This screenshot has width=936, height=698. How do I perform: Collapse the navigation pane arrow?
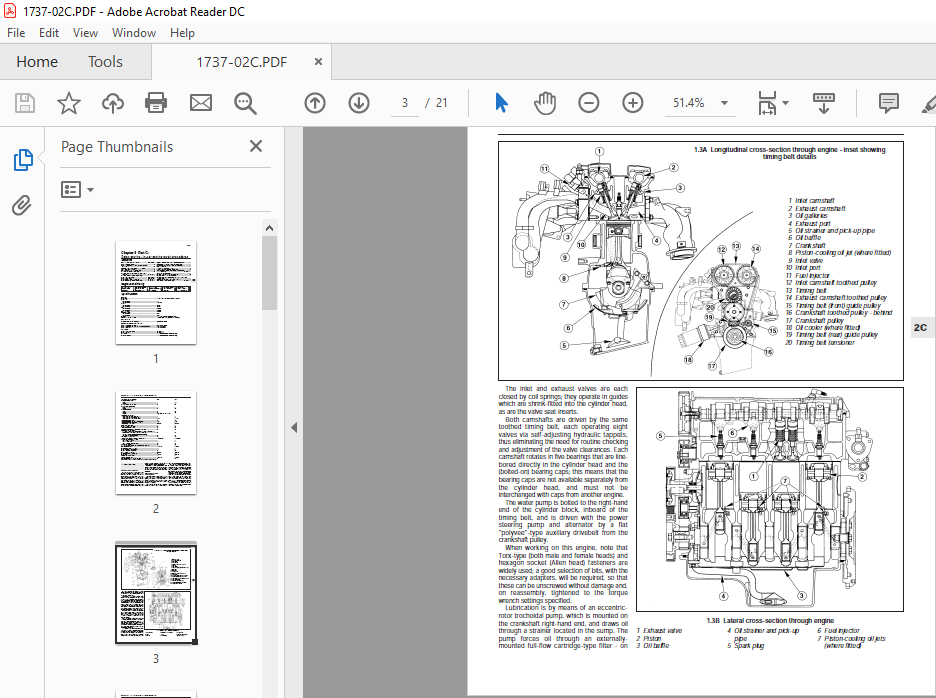point(294,428)
